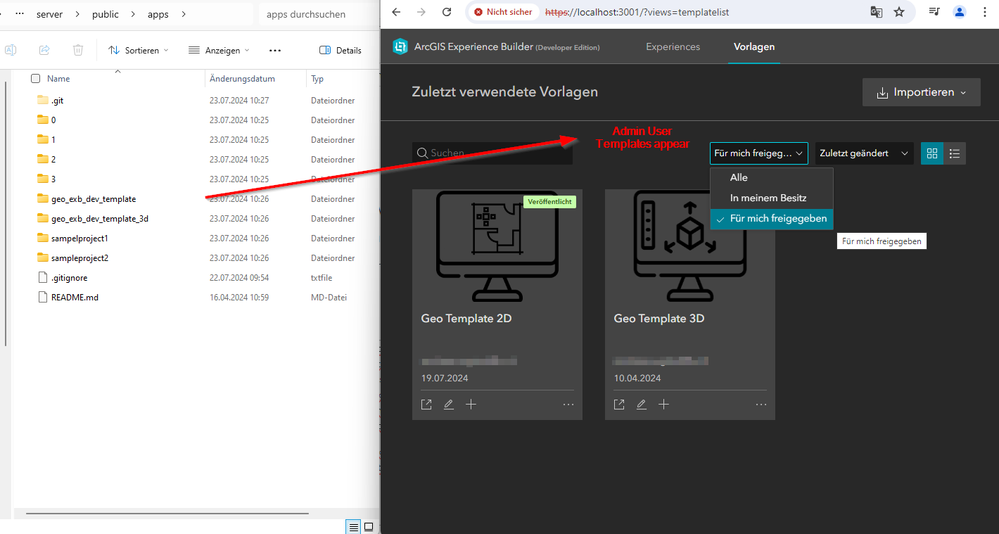Switch to the Experiences tab
The image size is (999, 534).
(673, 47)
